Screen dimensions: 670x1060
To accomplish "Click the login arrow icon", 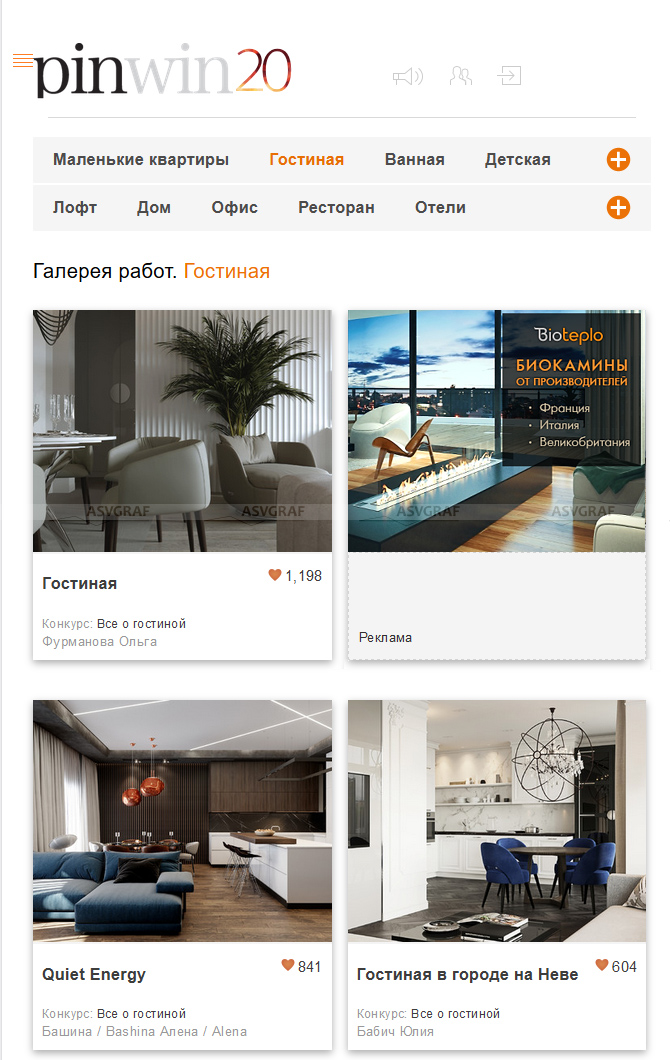I will point(509,75).
